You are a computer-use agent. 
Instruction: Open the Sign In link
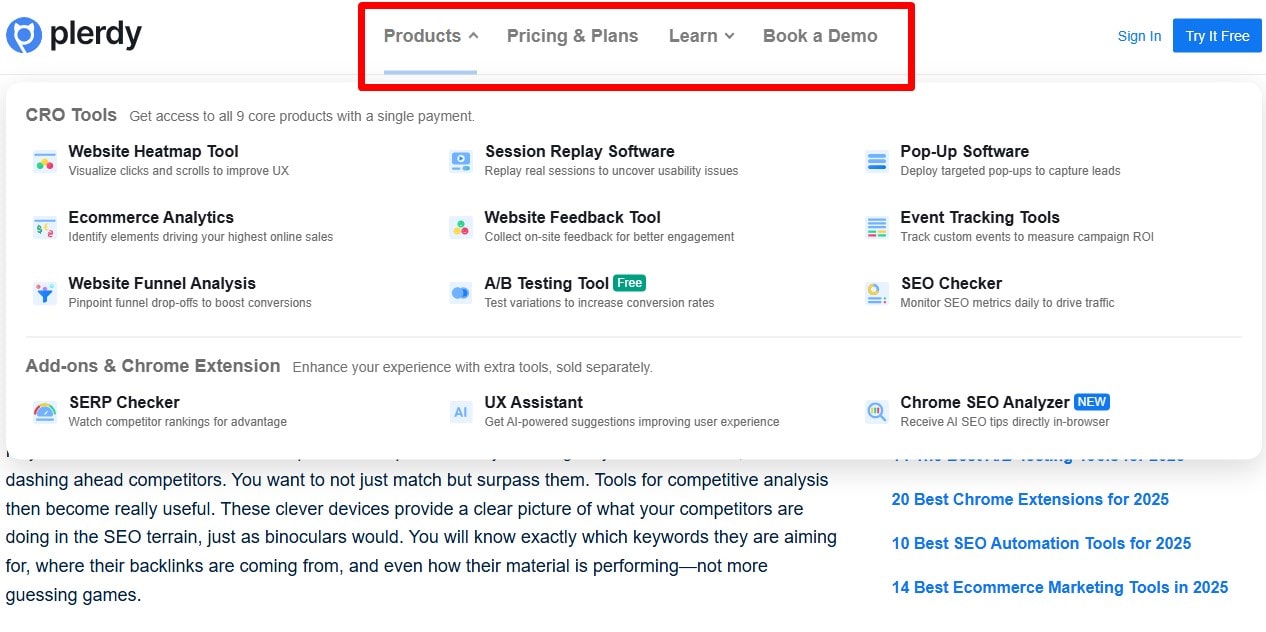(1138, 35)
